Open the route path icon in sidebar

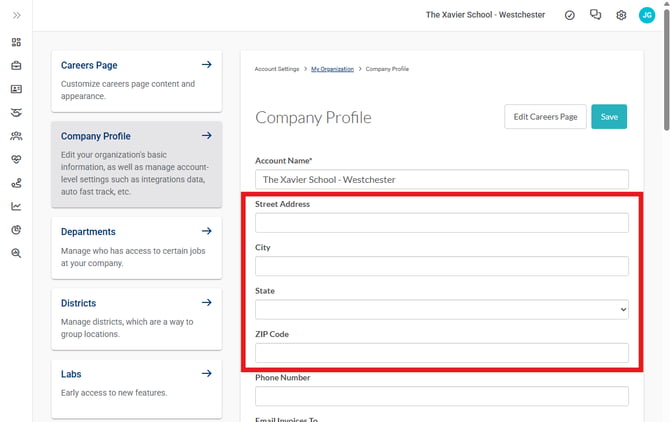click(16, 183)
